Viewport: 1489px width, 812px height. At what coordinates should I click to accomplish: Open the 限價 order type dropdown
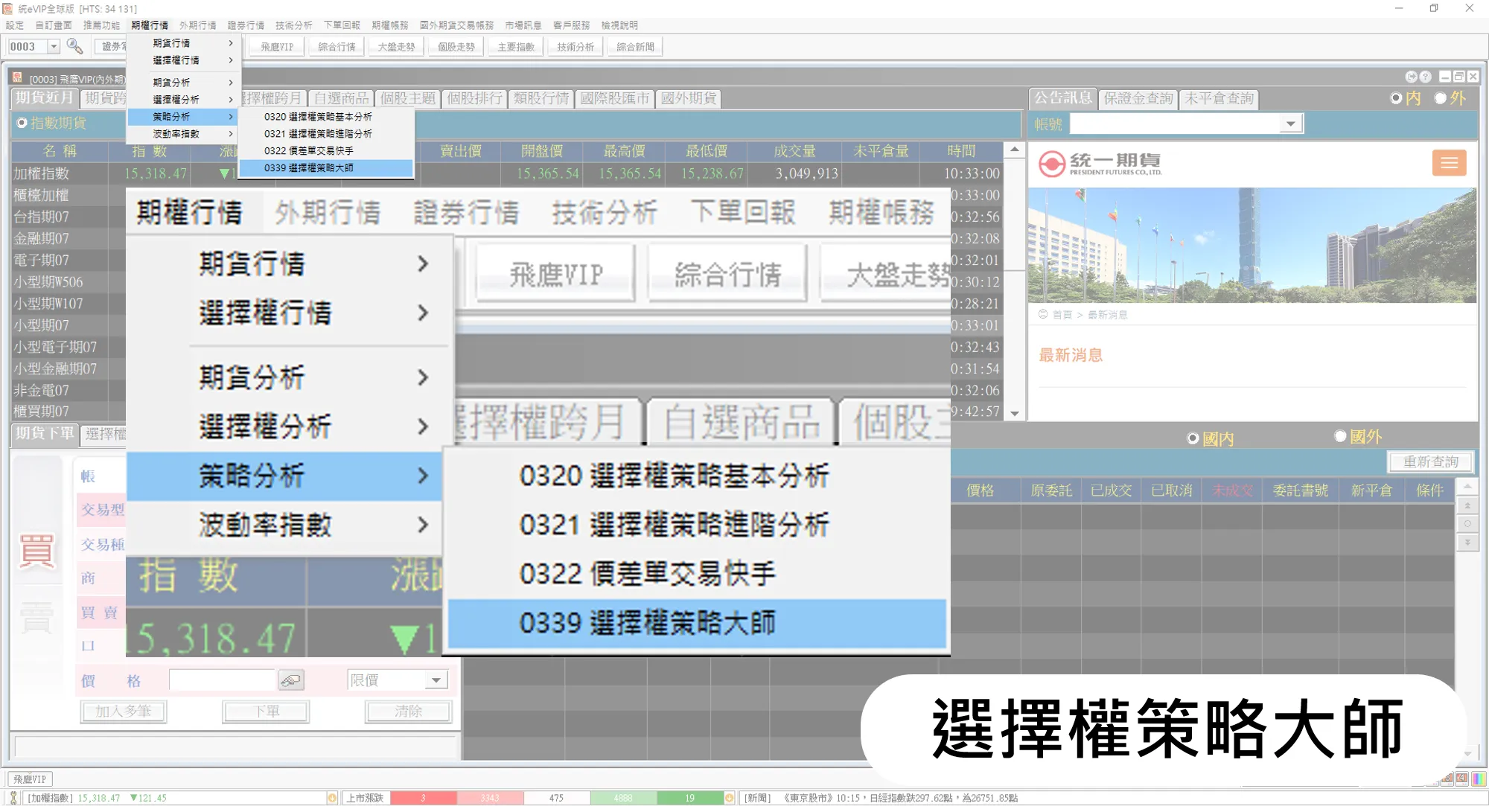(436, 680)
